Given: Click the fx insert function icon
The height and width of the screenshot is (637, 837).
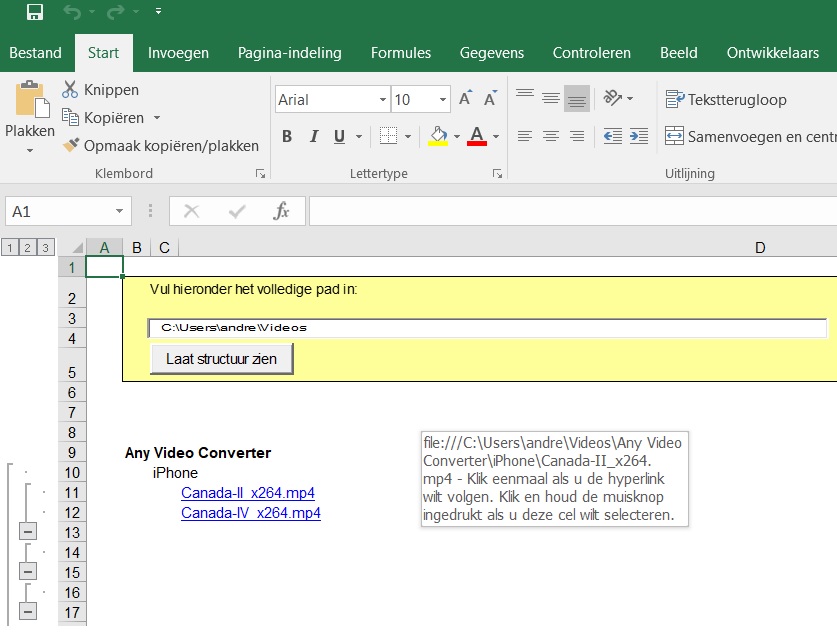Looking at the screenshot, I should 282,211.
